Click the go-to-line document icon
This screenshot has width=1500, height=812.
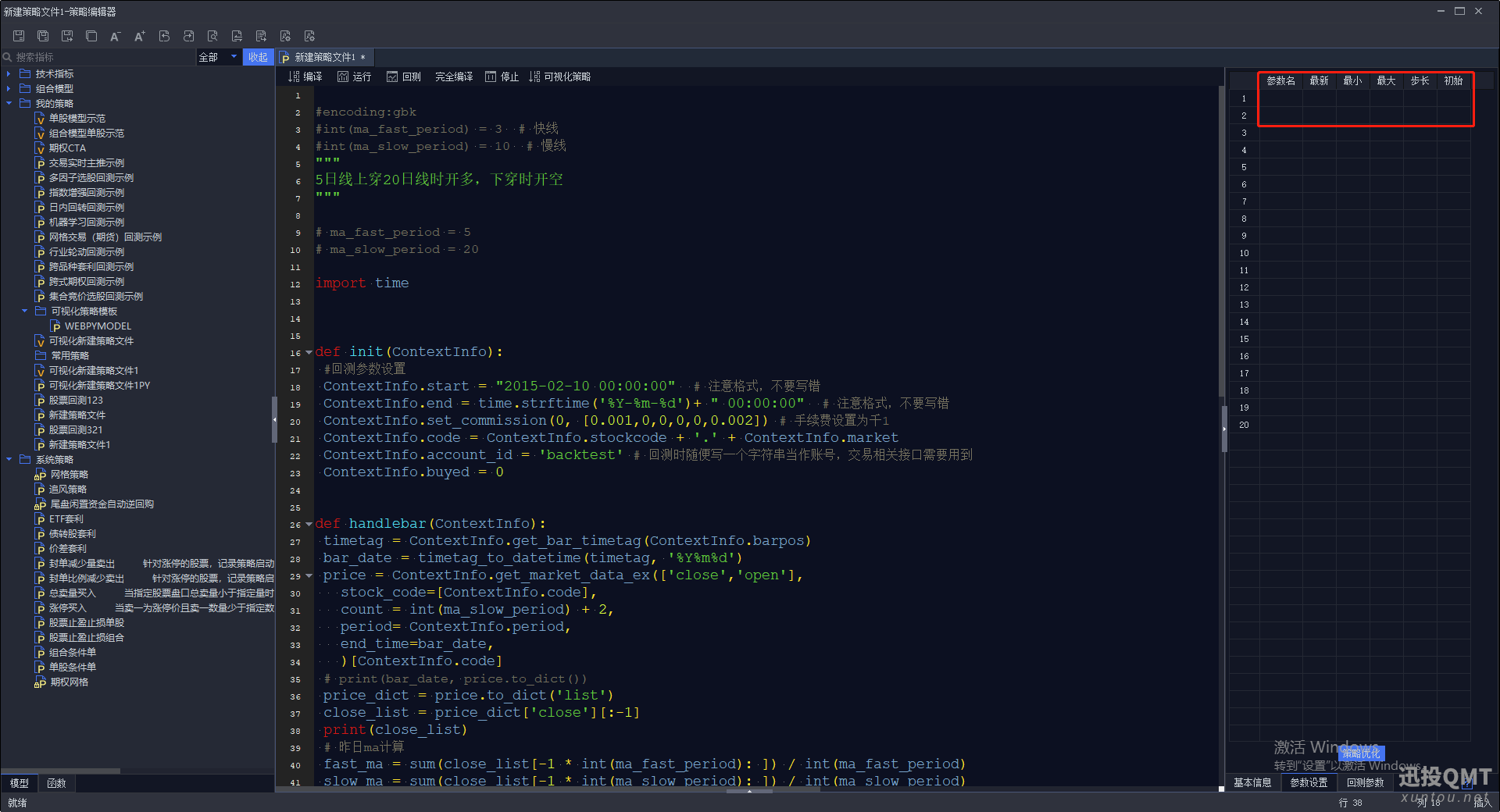261,36
